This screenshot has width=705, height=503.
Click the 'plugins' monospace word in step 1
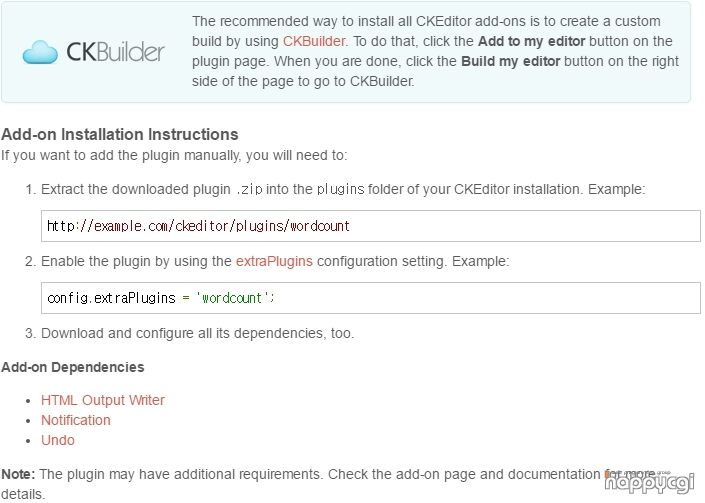(x=340, y=189)
